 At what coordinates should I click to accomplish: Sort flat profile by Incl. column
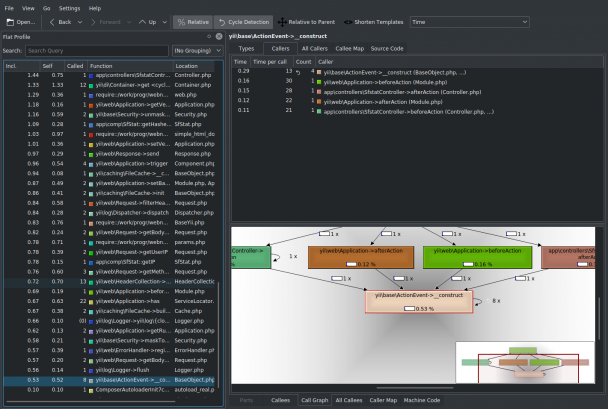[x=21, y=66]
